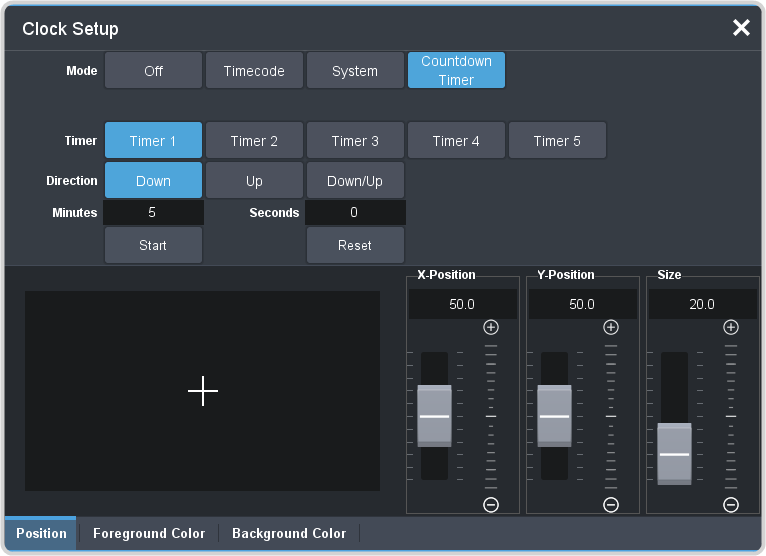766x556 pixels.
Task: Click the crosshair in the position preview
Action: pyautogui.click(x=203, y=391)
